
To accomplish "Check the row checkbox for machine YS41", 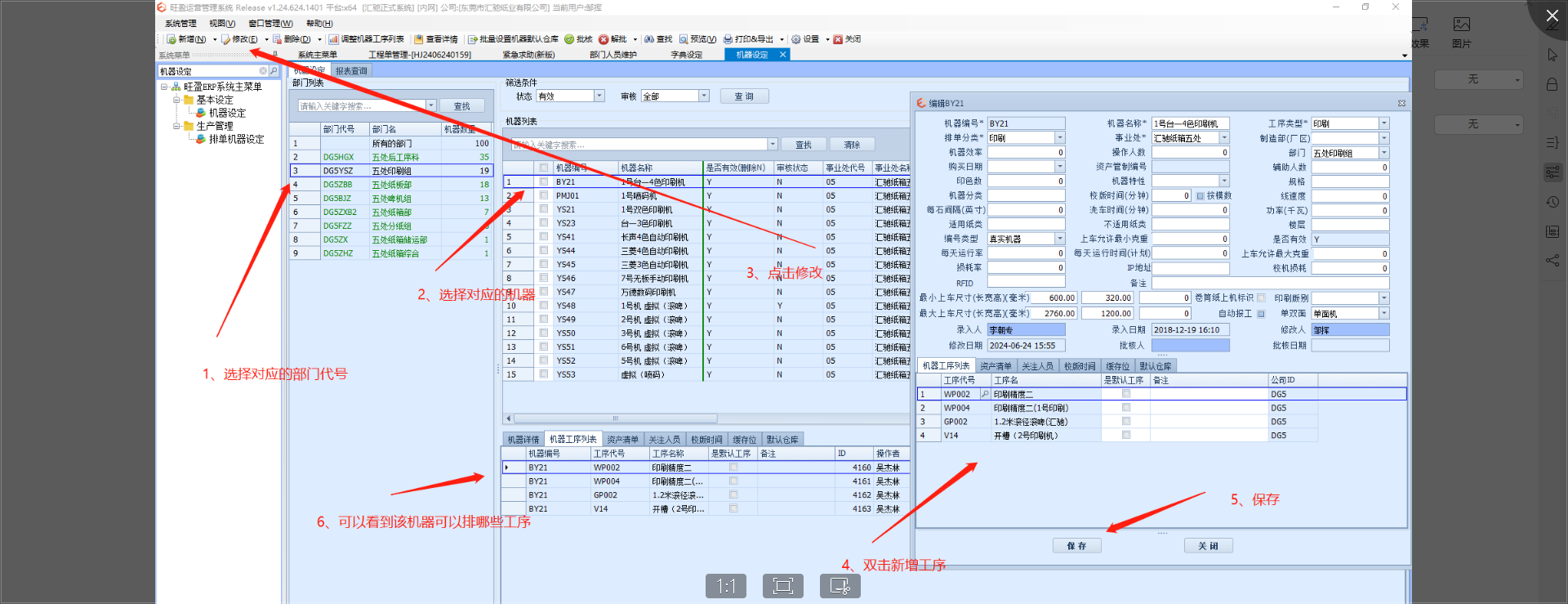I will (x=544, y=237).
